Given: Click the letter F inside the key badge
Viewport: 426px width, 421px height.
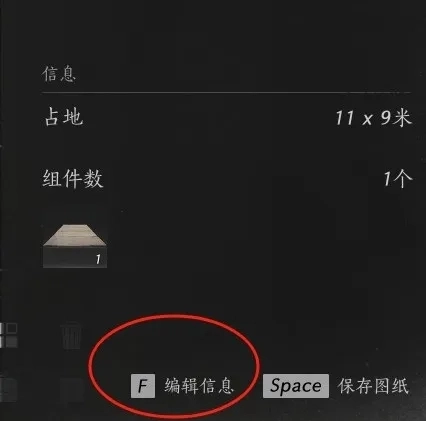Looking at the screenshot, I should tap(143, 386).
